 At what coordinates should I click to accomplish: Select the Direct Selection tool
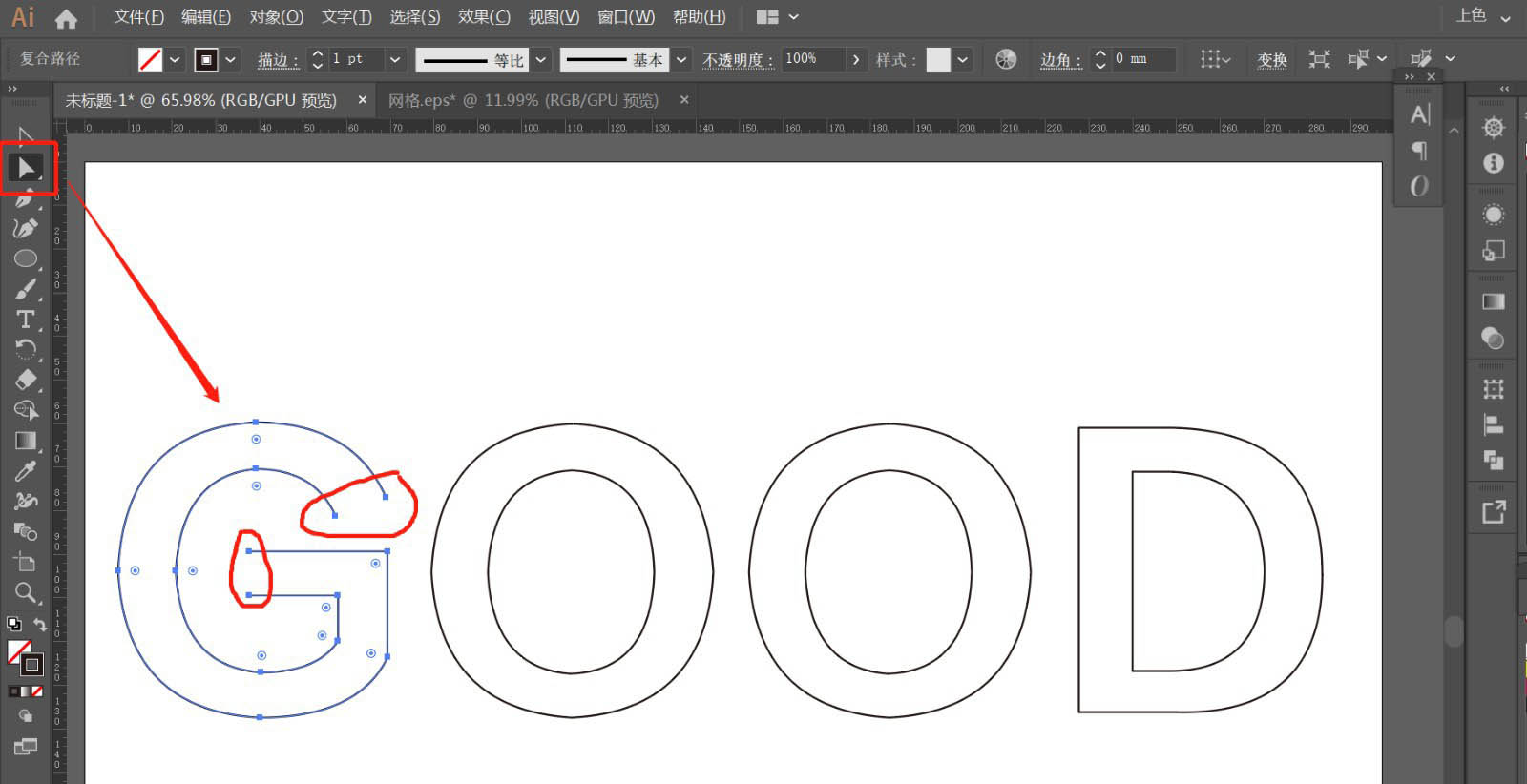coord(26,168)
